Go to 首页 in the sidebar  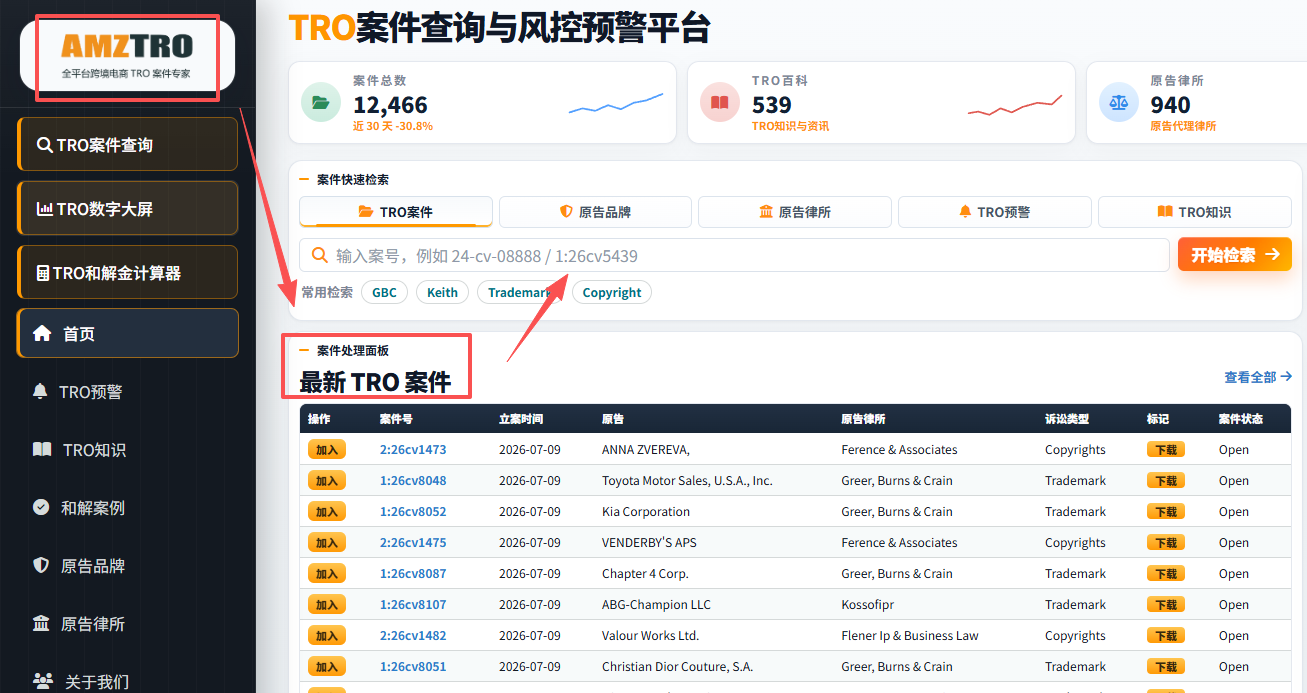coord(128,334)
